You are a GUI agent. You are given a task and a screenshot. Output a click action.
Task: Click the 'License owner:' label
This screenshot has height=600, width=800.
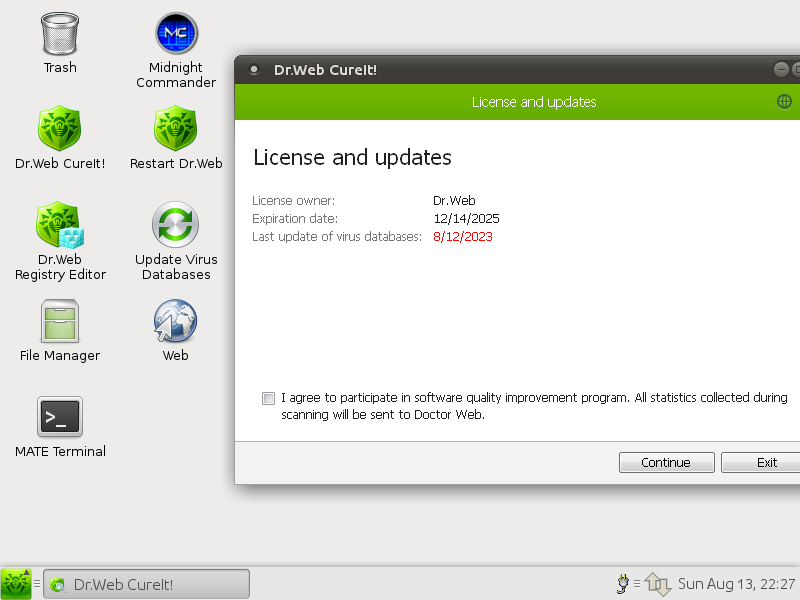coord(293,201)
